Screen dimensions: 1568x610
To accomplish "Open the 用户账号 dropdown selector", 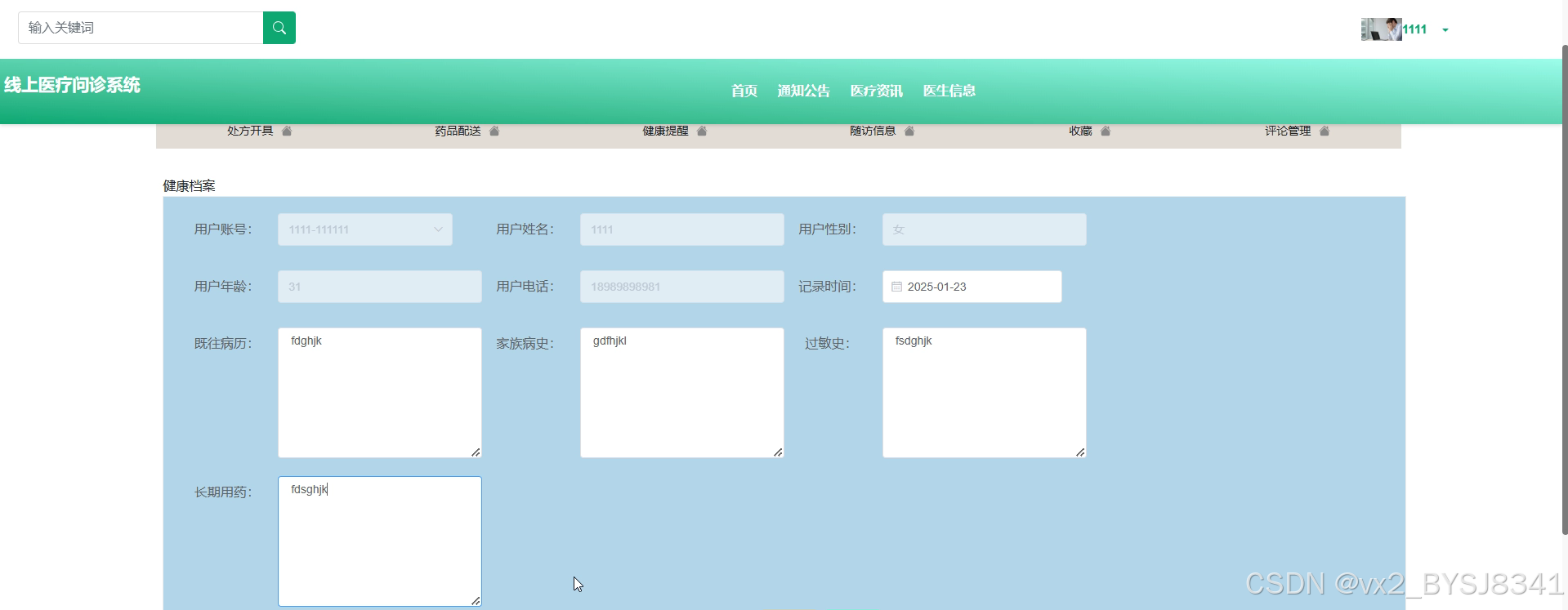I will [x=365, y=229].
